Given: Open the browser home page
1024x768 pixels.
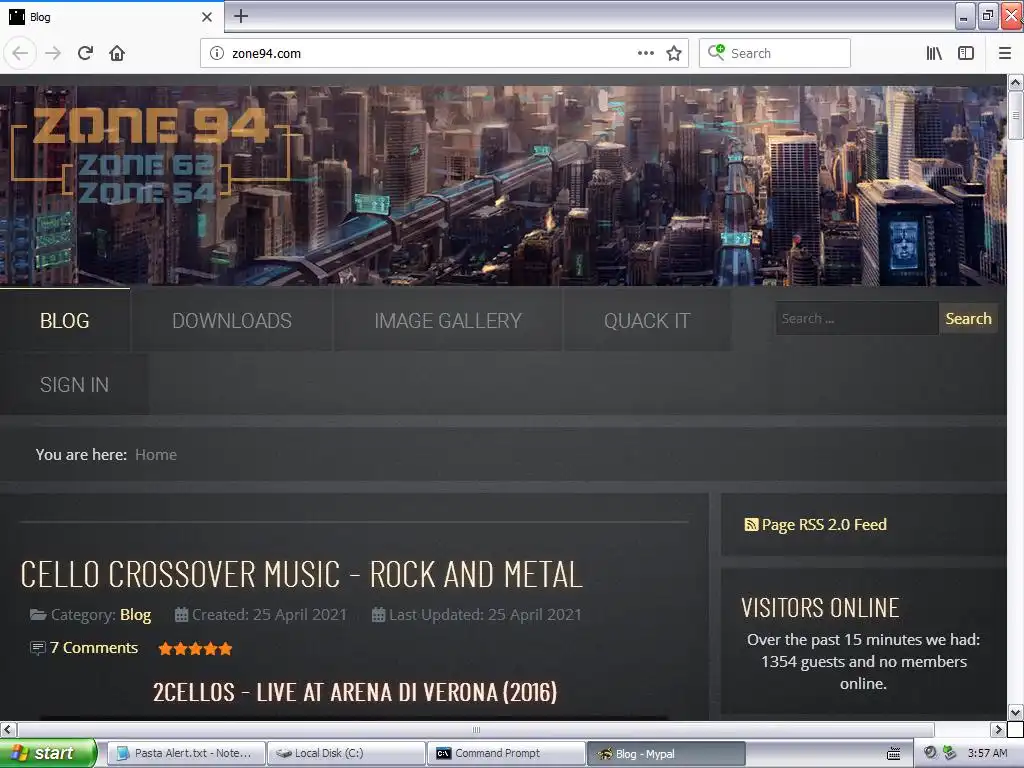Looking at the screenshot, I should pos(117,53).
